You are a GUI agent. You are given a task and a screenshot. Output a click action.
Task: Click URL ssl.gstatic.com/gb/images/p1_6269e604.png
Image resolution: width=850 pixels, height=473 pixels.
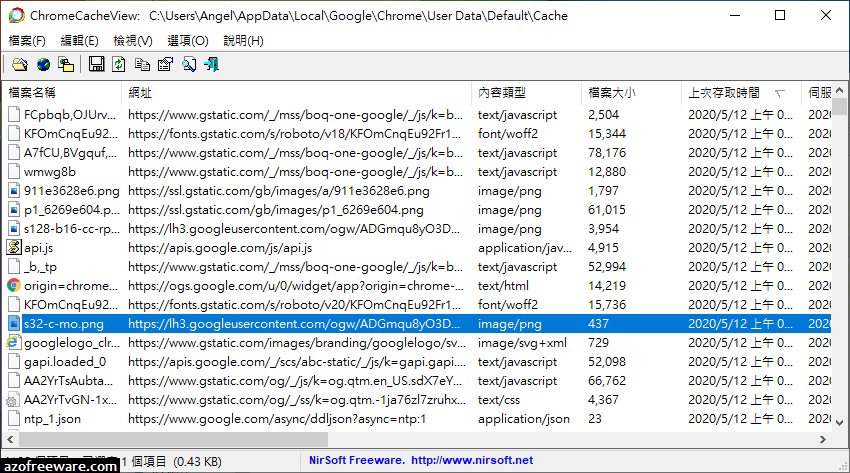pyautogui.click(x=276, y=210)
